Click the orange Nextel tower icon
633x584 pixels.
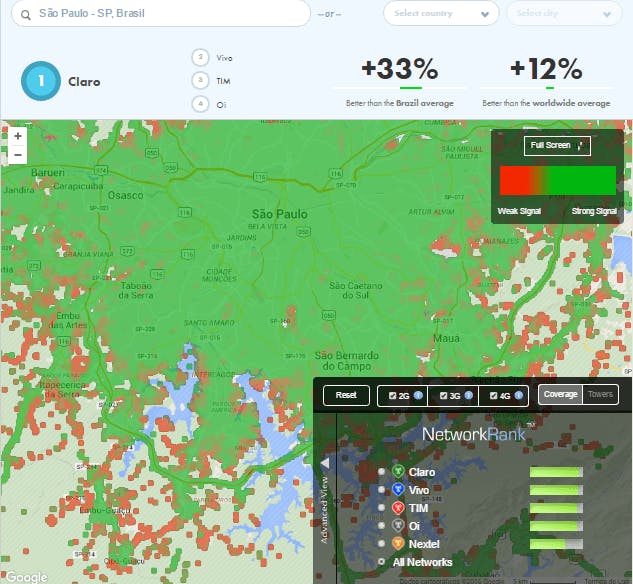[x=398, y=544]
